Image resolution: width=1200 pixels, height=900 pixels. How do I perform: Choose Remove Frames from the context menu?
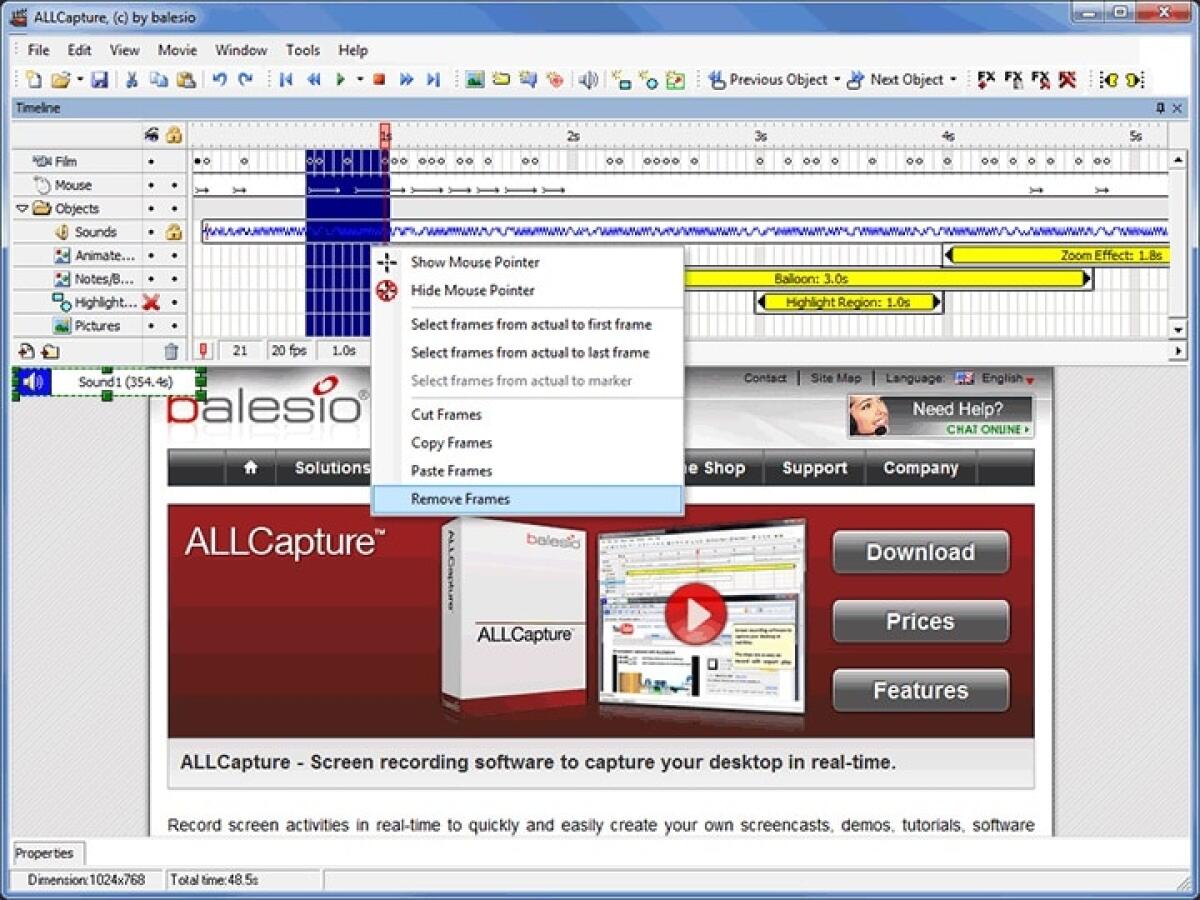460,498
